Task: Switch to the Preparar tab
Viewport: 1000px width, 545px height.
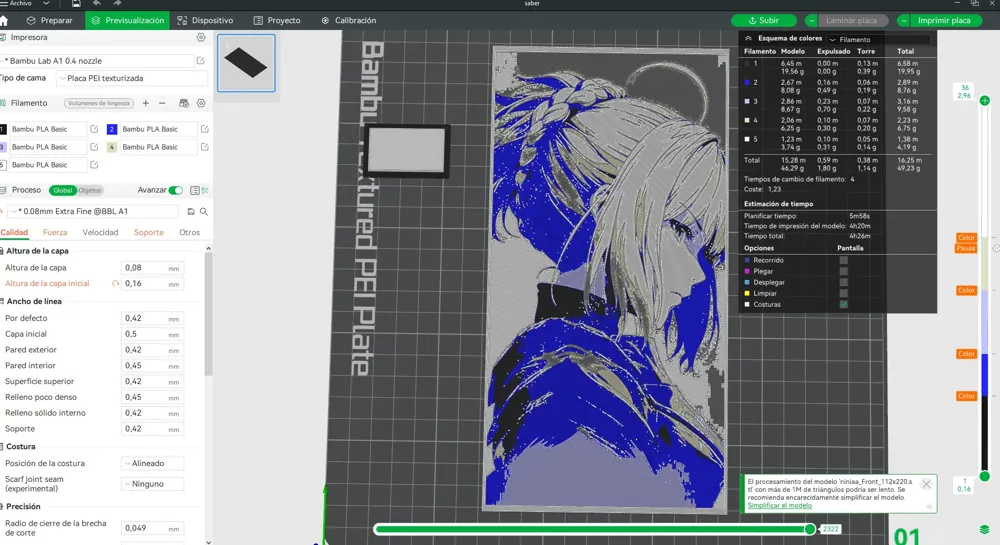Action: (49, 20)
